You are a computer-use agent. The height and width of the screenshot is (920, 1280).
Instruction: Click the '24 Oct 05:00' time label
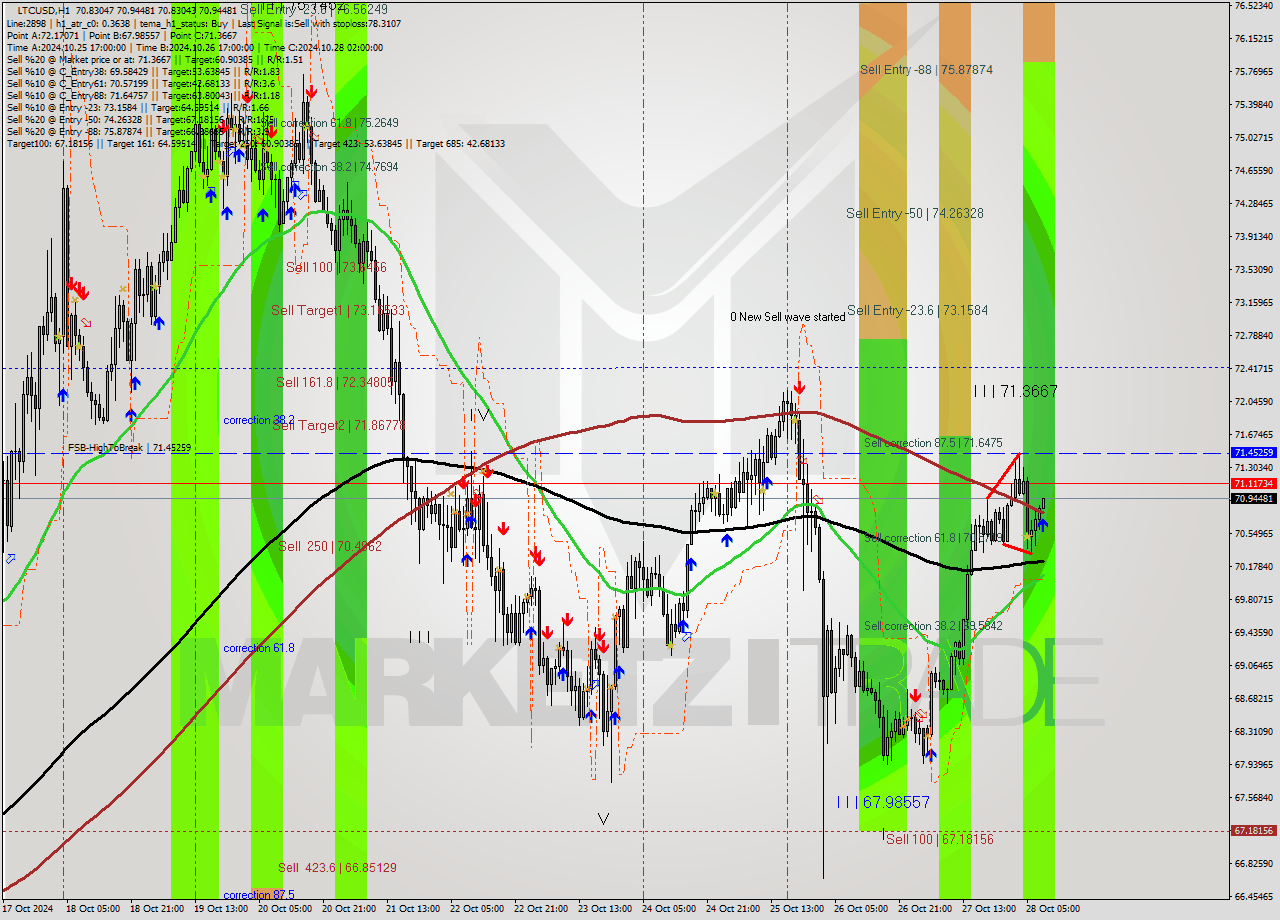pos(670,909)
